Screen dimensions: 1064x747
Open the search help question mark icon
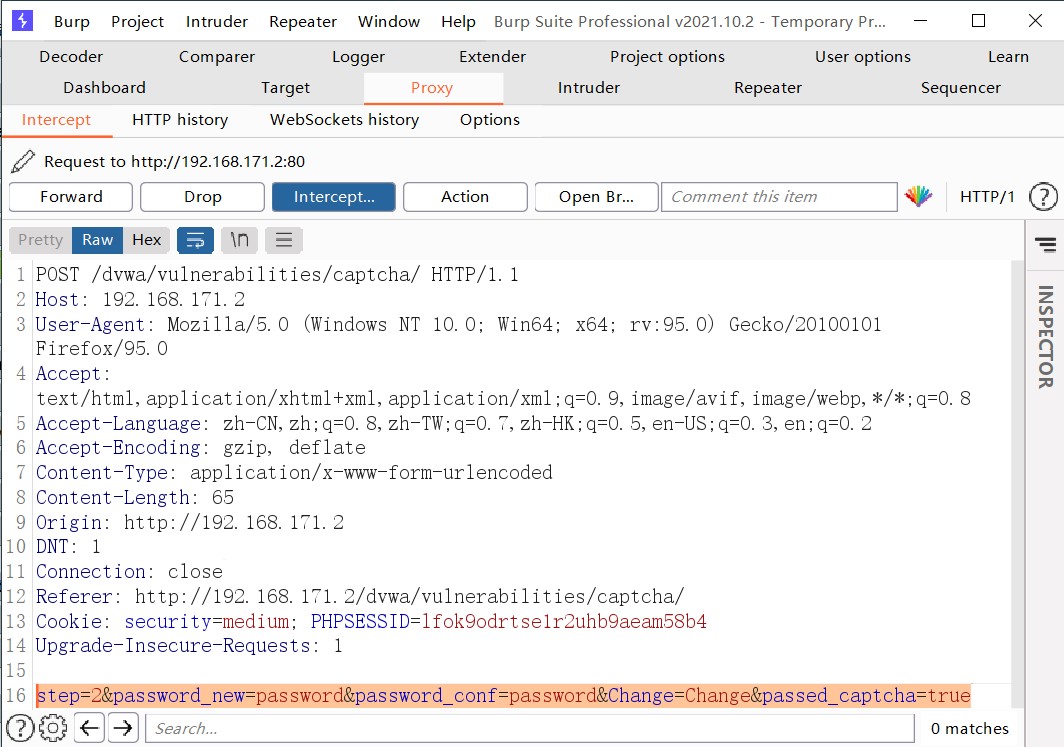click(20, 728)
